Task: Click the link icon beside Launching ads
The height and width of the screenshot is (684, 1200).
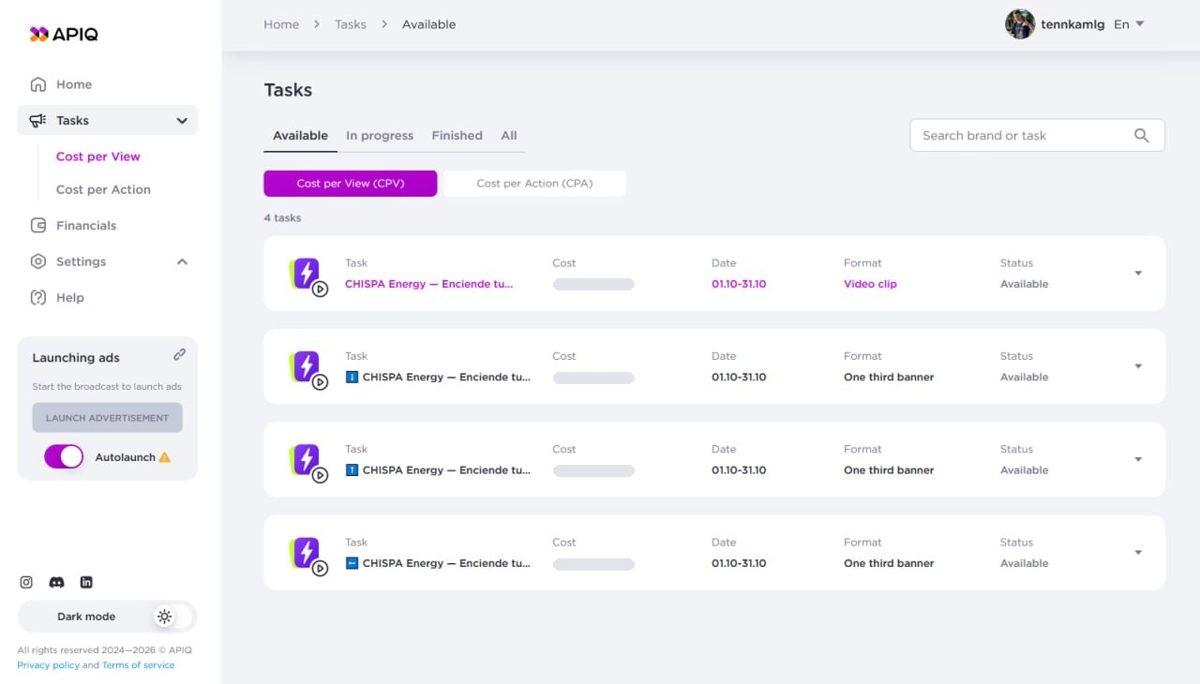Action: tap(179, 354)
